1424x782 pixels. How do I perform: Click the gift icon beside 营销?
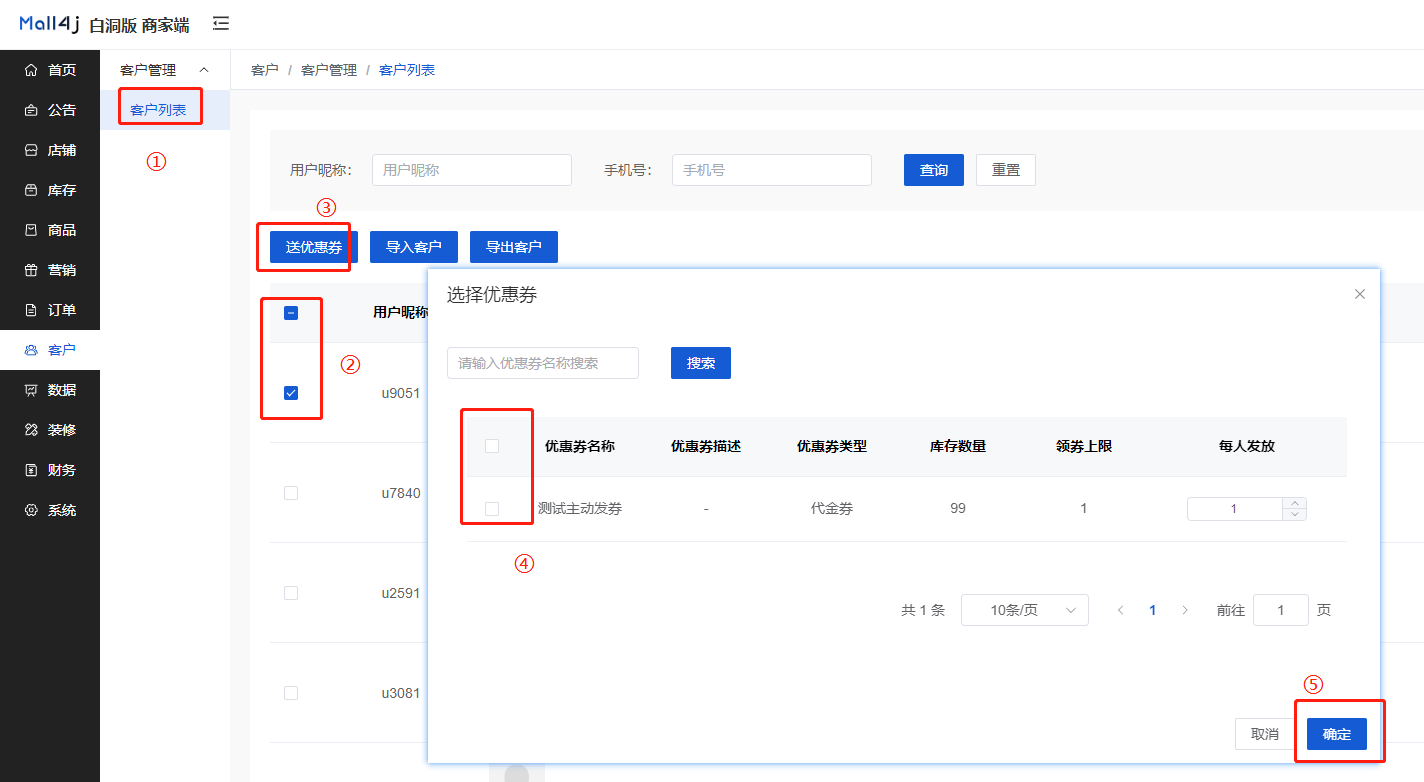click(31, 270)
